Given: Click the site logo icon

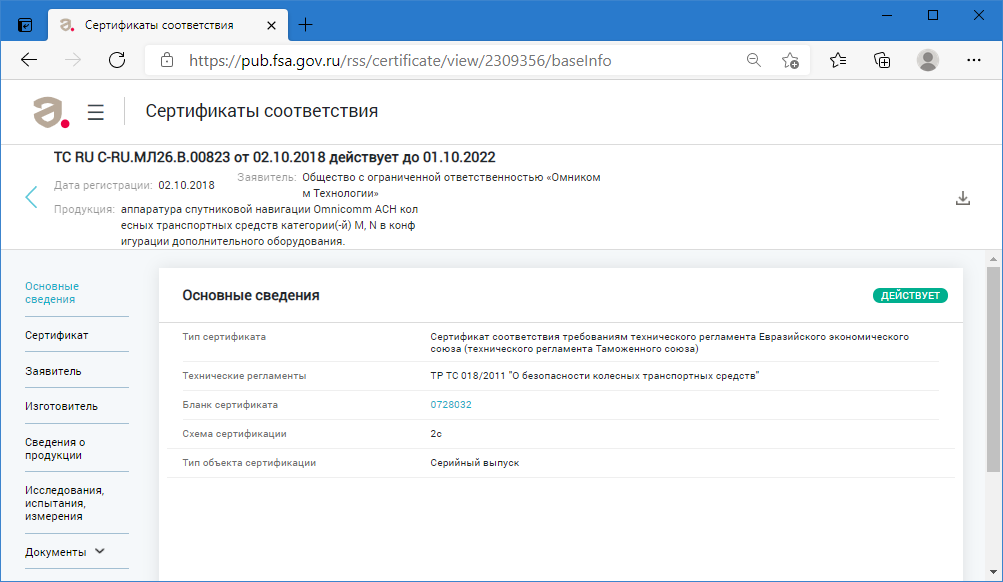Looking at the screenshot, I should pos(51,112).
